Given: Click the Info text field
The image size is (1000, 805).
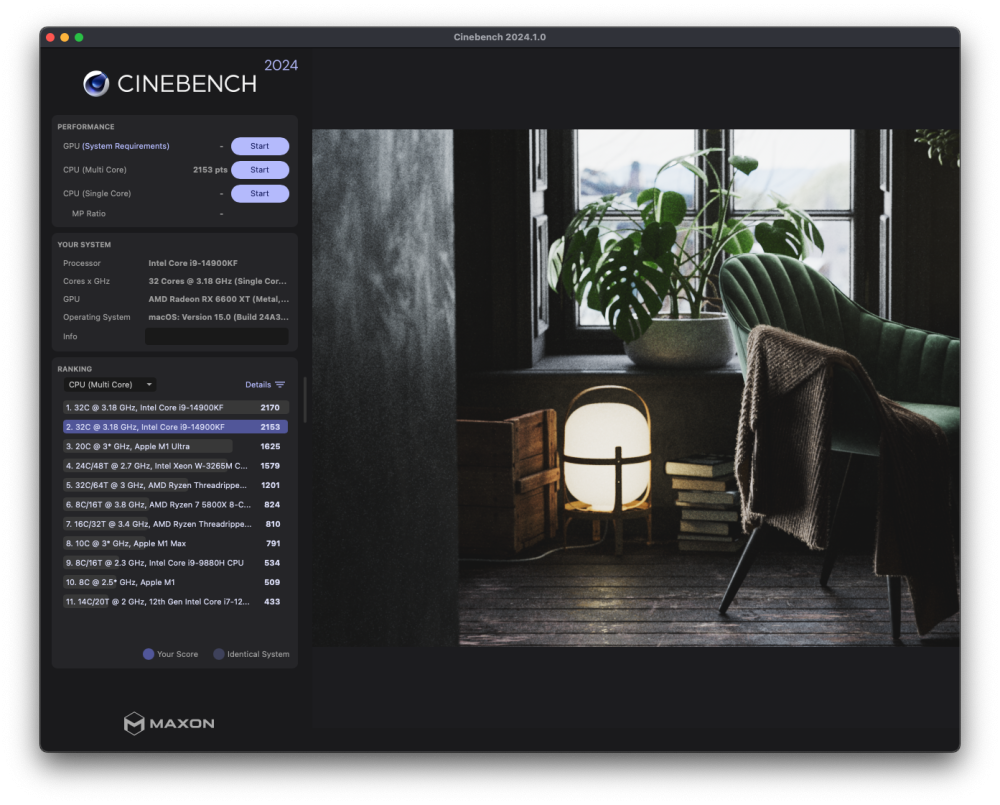Looking at the screenshot, I should point(217,336).
